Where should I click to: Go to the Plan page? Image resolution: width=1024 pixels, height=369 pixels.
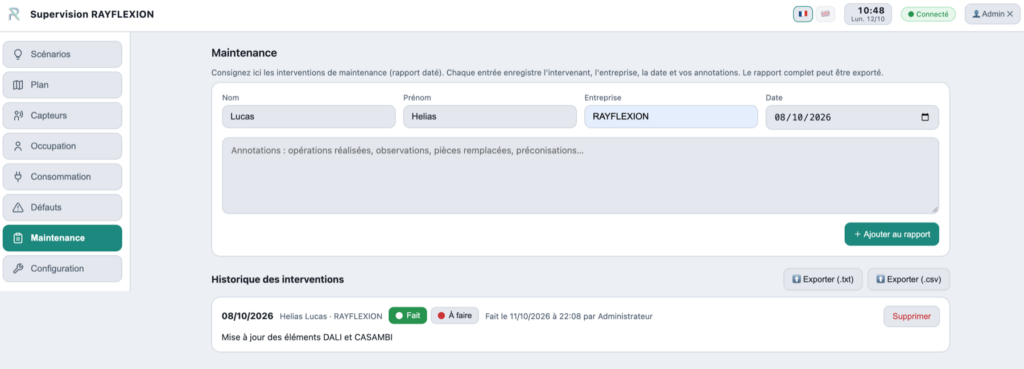(62, 85)
